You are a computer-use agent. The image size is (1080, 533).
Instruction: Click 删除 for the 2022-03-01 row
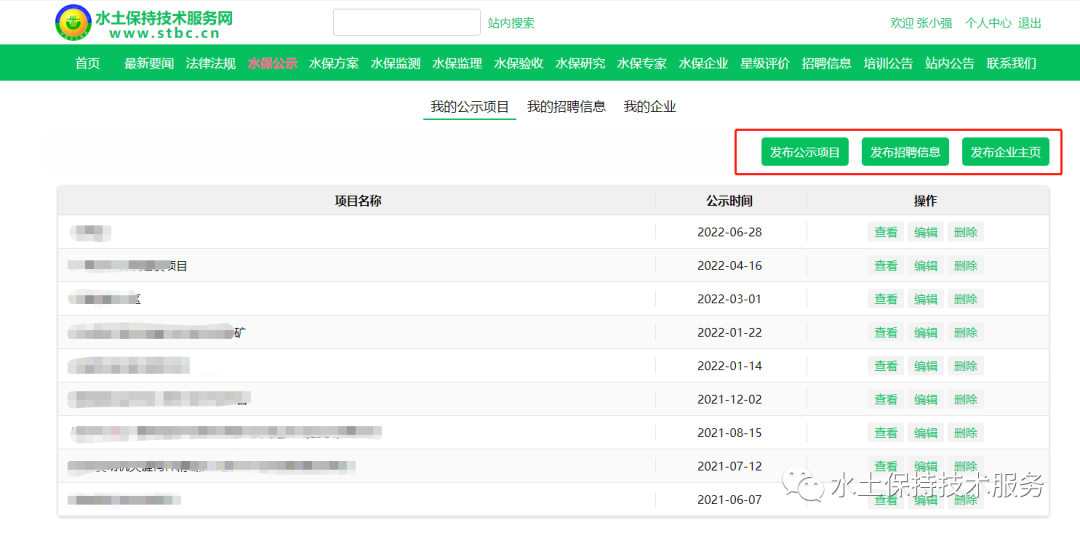[x=966, y=299]
